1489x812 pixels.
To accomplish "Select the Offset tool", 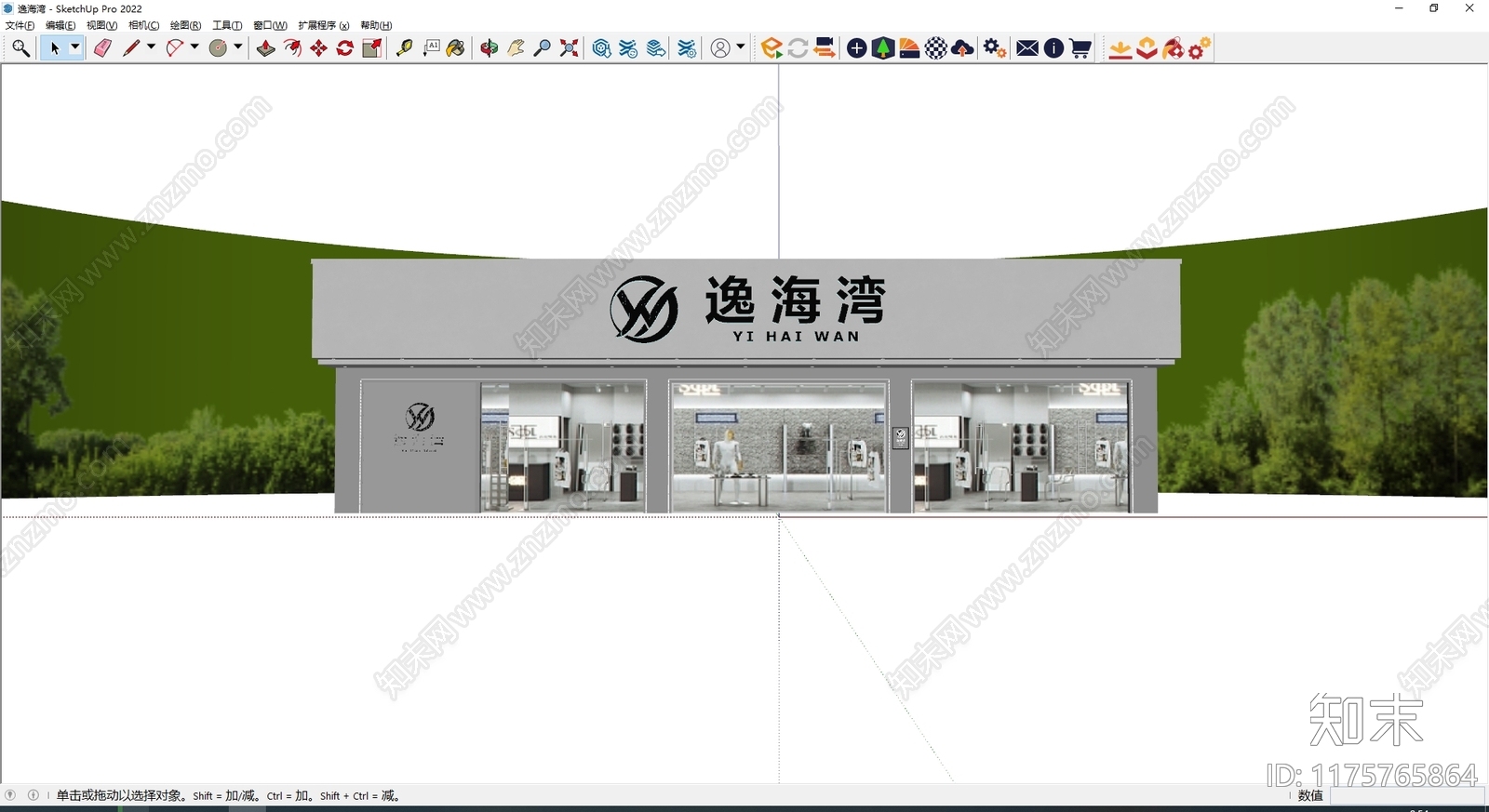I will point(292,48).
